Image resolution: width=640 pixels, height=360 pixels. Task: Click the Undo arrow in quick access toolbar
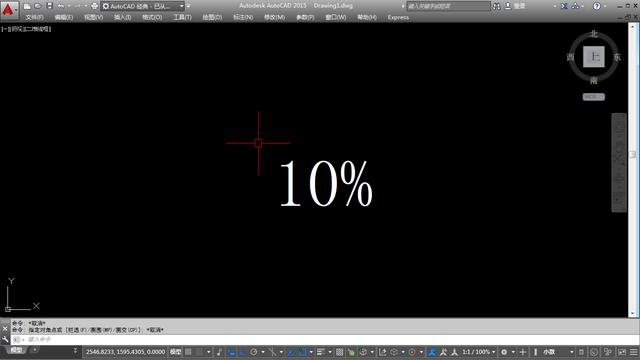coord(61,6)
